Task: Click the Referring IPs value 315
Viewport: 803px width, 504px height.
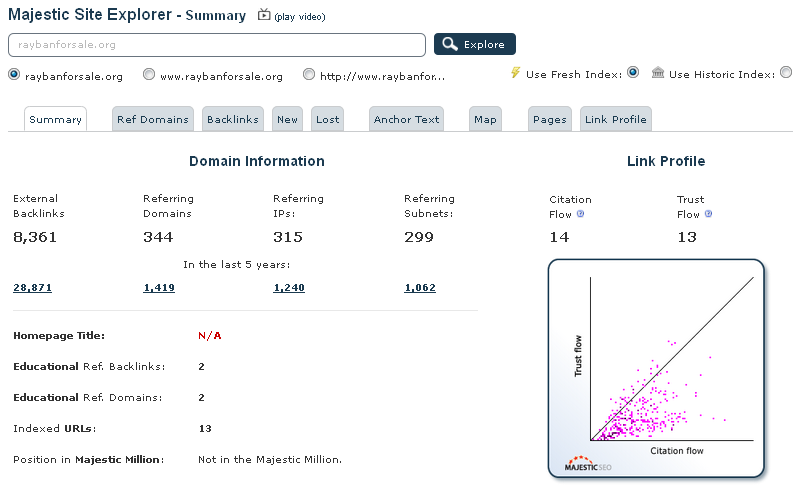Action: [x=288, y=237]
